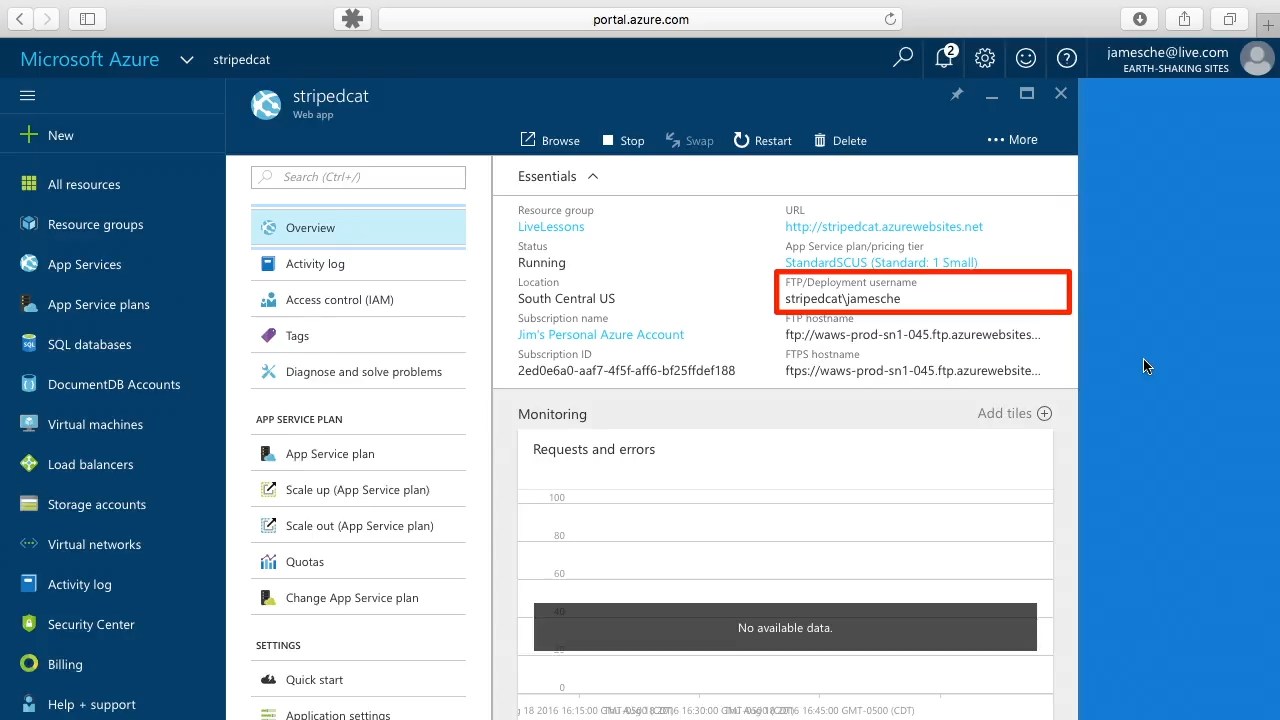
Task: Open Diagnose and solve problems
Action: 358,372
